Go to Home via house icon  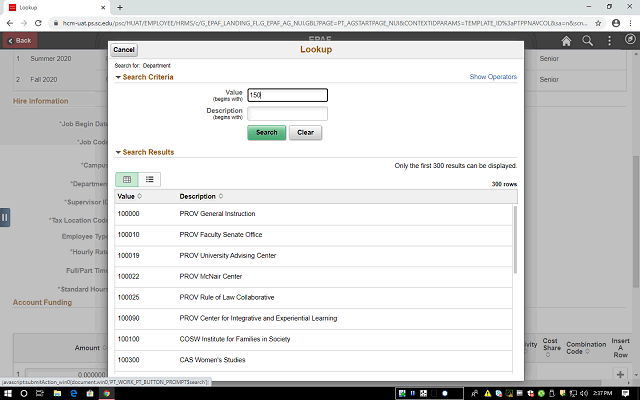(x=566, y=41)
